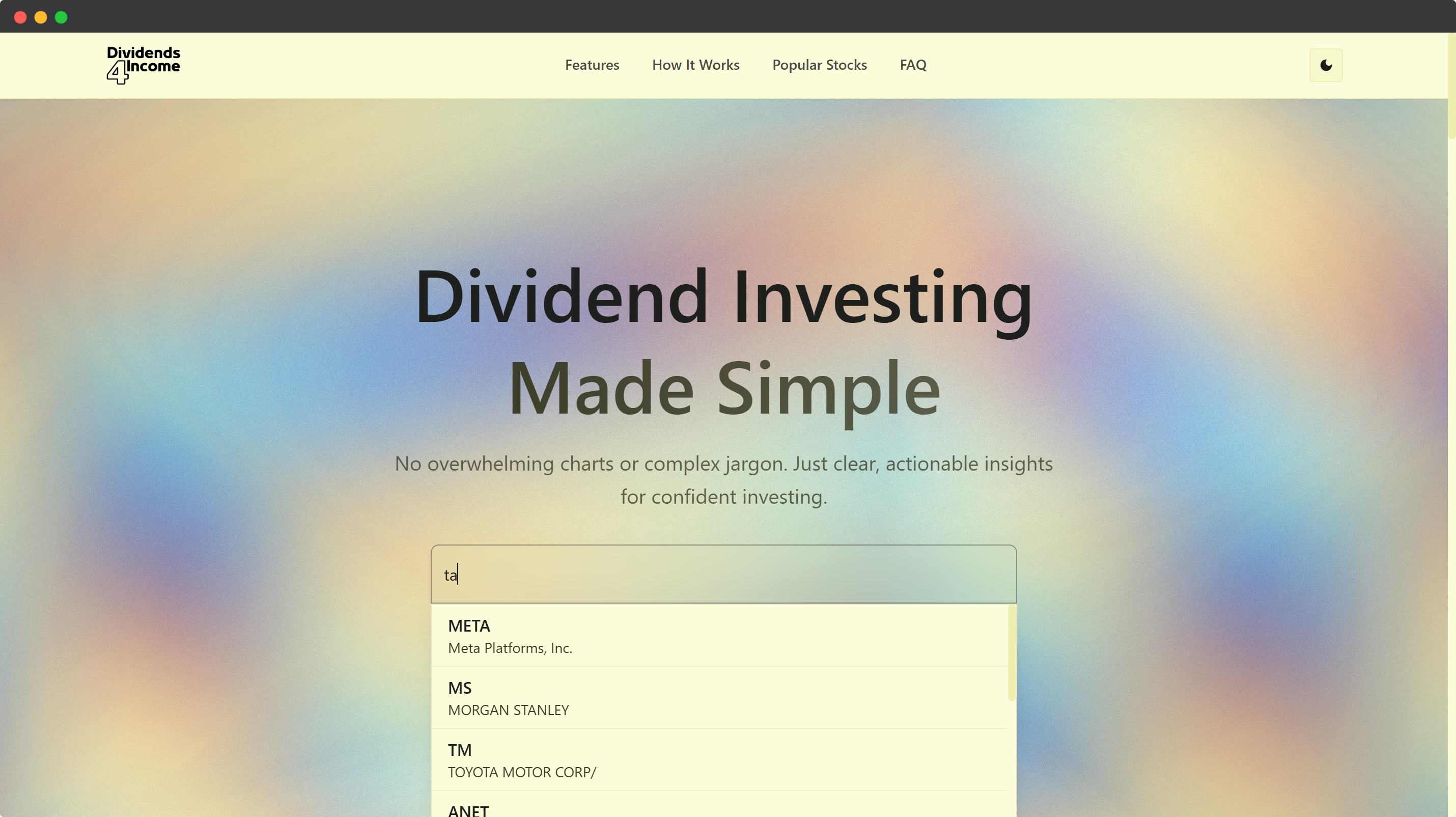Click the red window close button
Image resolution: width=1456 pixels, height=817 pixels.
[20, 17]
